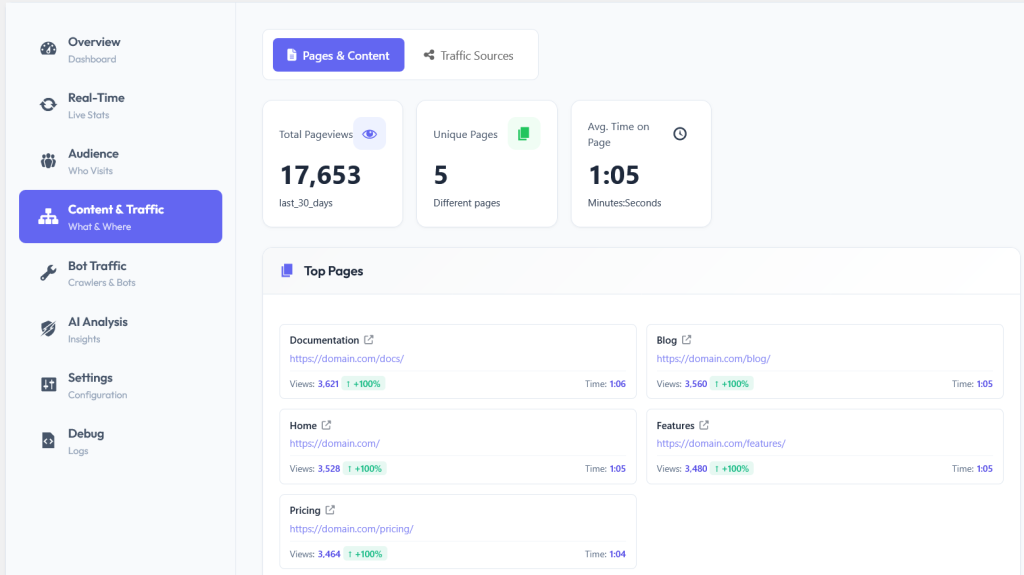The width and height of the screenshot is (1024, 575).
Task: Click the Features page title
Action: [675, 426]
